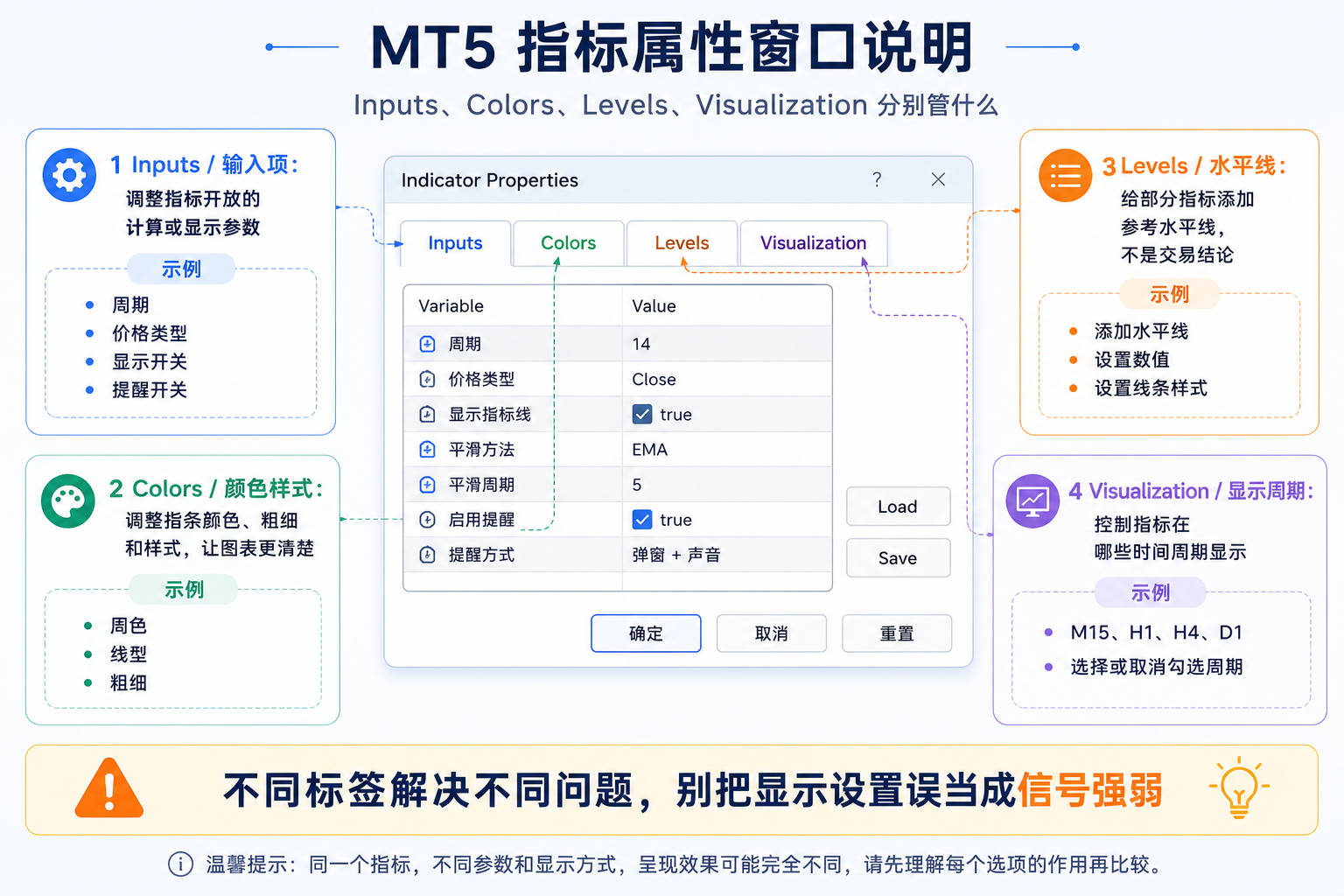The image size is (1344, 896).
Task: Click the info icon before 温馨提示
Action: (x=180, y=864)
